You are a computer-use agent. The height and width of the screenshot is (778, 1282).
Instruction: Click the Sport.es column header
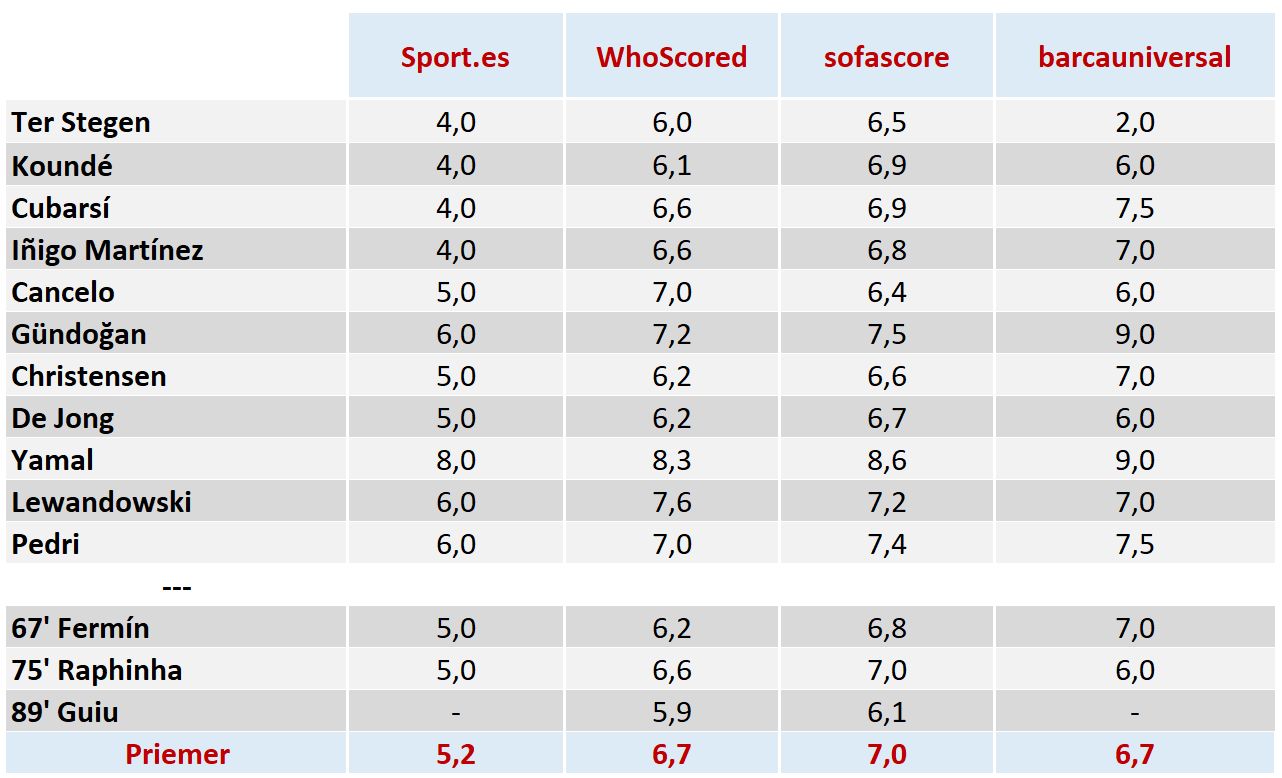pyautogui.click(x=455, y=57)
